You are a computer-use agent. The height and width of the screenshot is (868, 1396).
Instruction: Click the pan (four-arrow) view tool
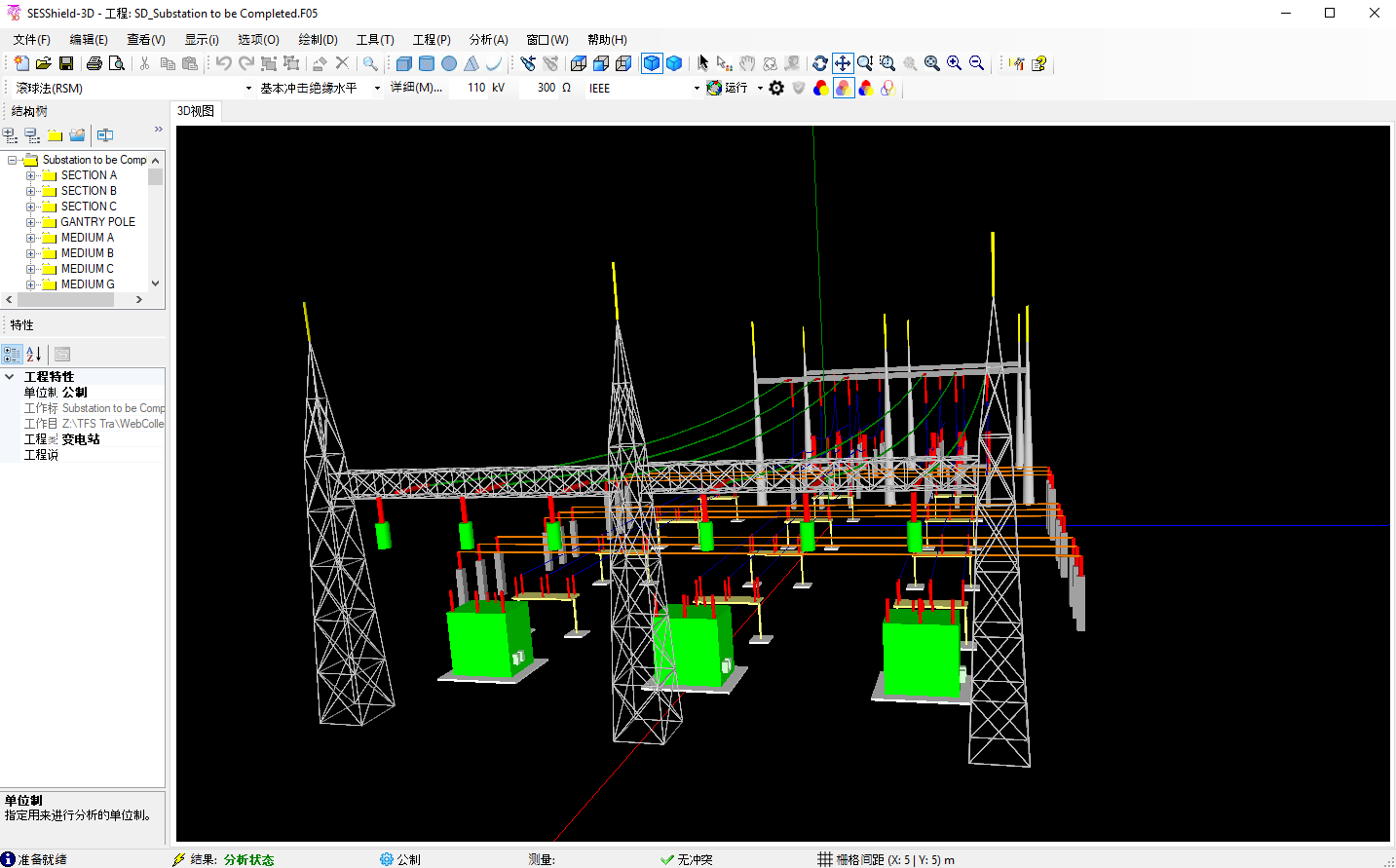coord(843,63)
